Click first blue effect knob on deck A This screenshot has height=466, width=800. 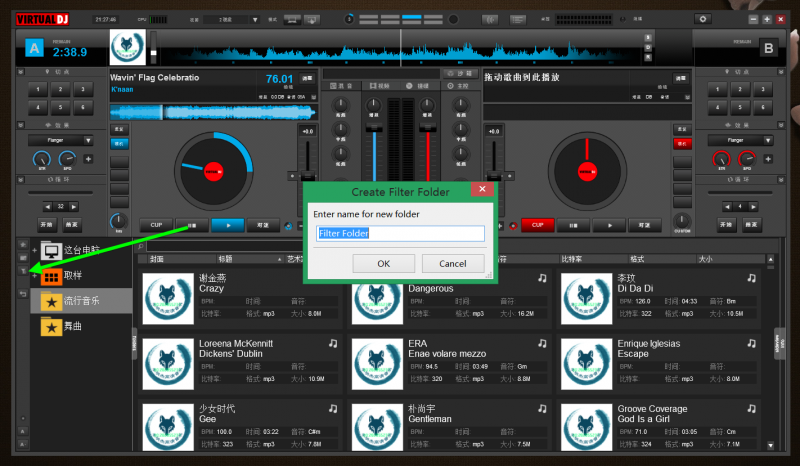(42, 160)
